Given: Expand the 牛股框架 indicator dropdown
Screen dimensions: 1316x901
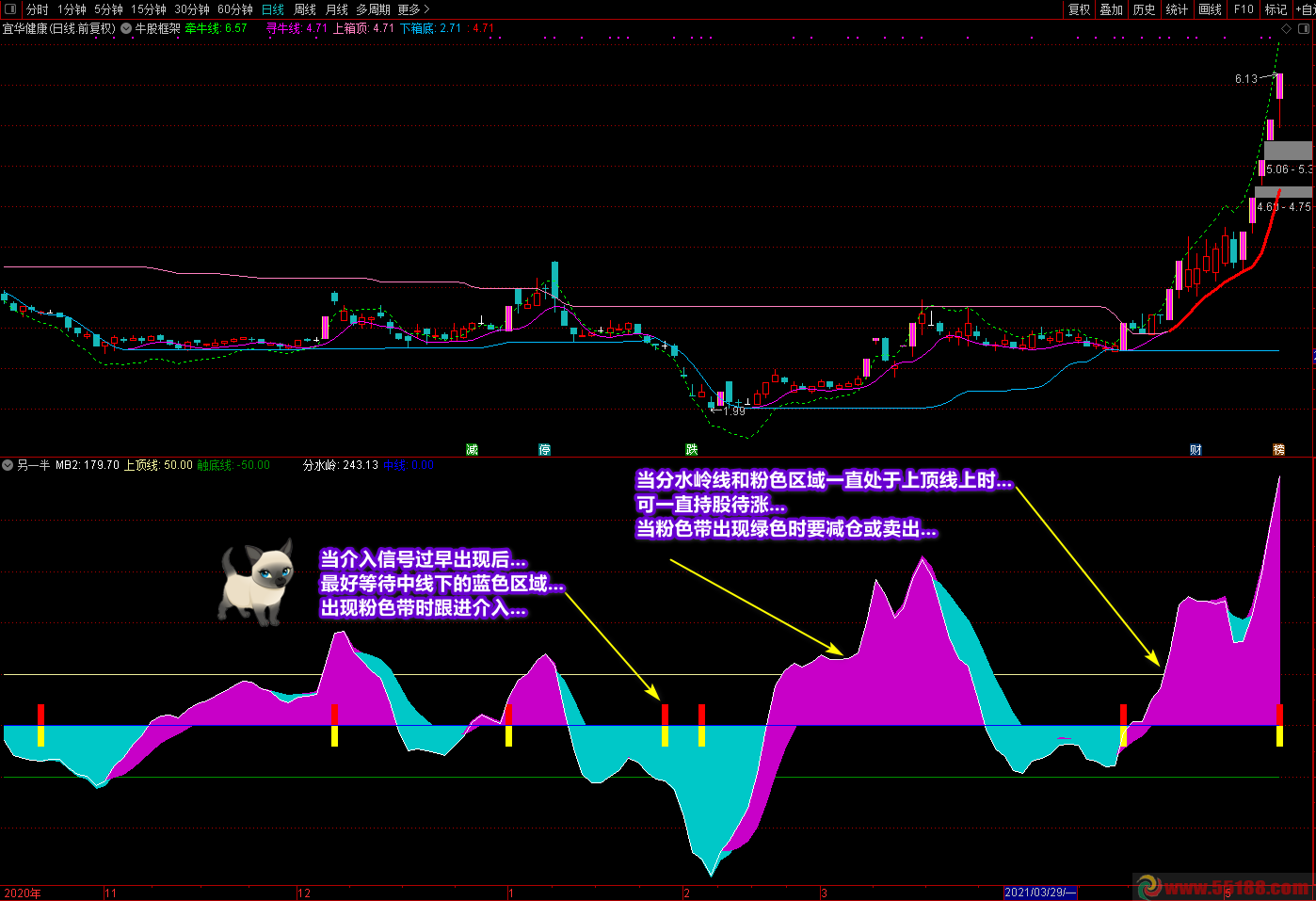Looking at the screenshot, I should click(126, 28).
